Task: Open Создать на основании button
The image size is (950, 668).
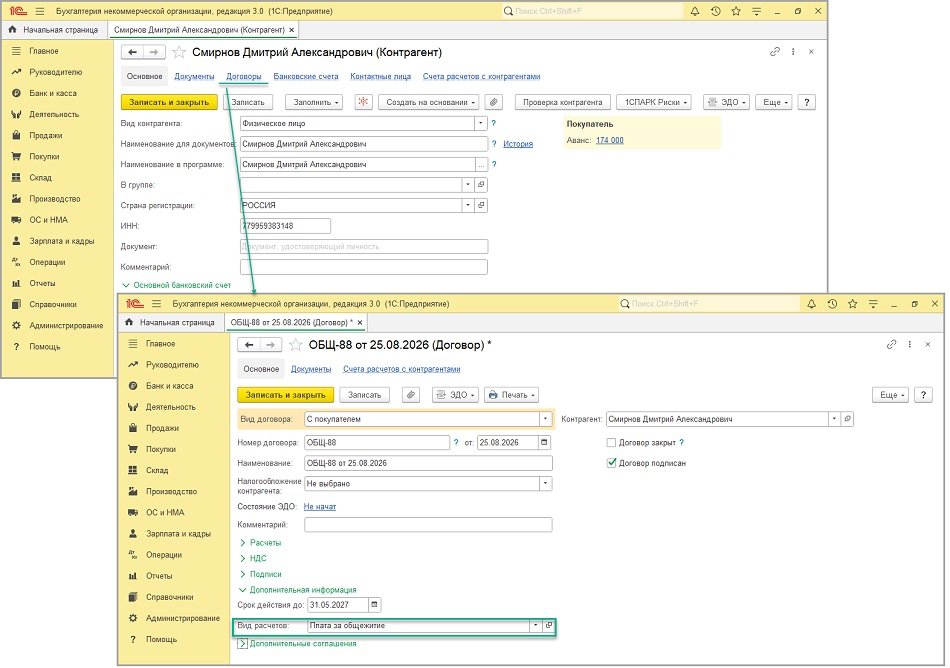Action: click(429, 102)
